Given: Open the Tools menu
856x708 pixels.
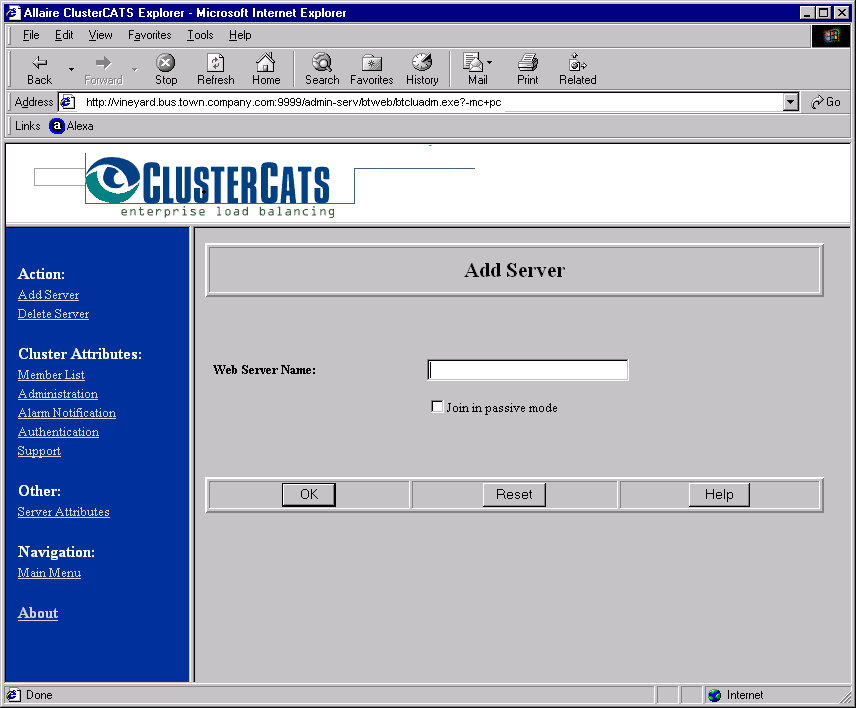Looking at the screenshot, I should click(200, 35).
